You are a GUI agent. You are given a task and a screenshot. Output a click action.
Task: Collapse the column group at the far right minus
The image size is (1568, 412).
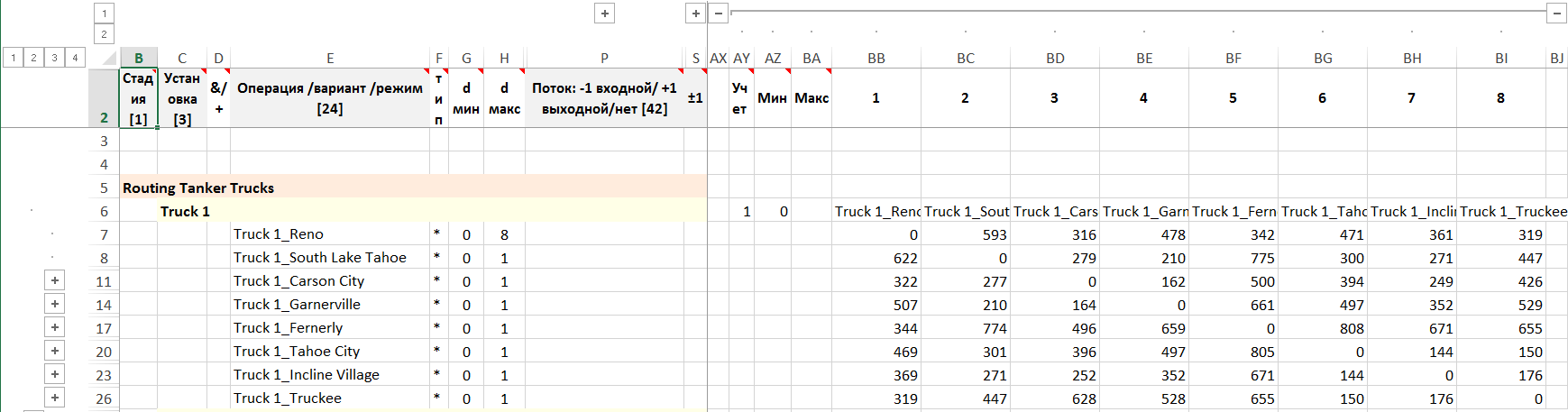(1556, 14)
